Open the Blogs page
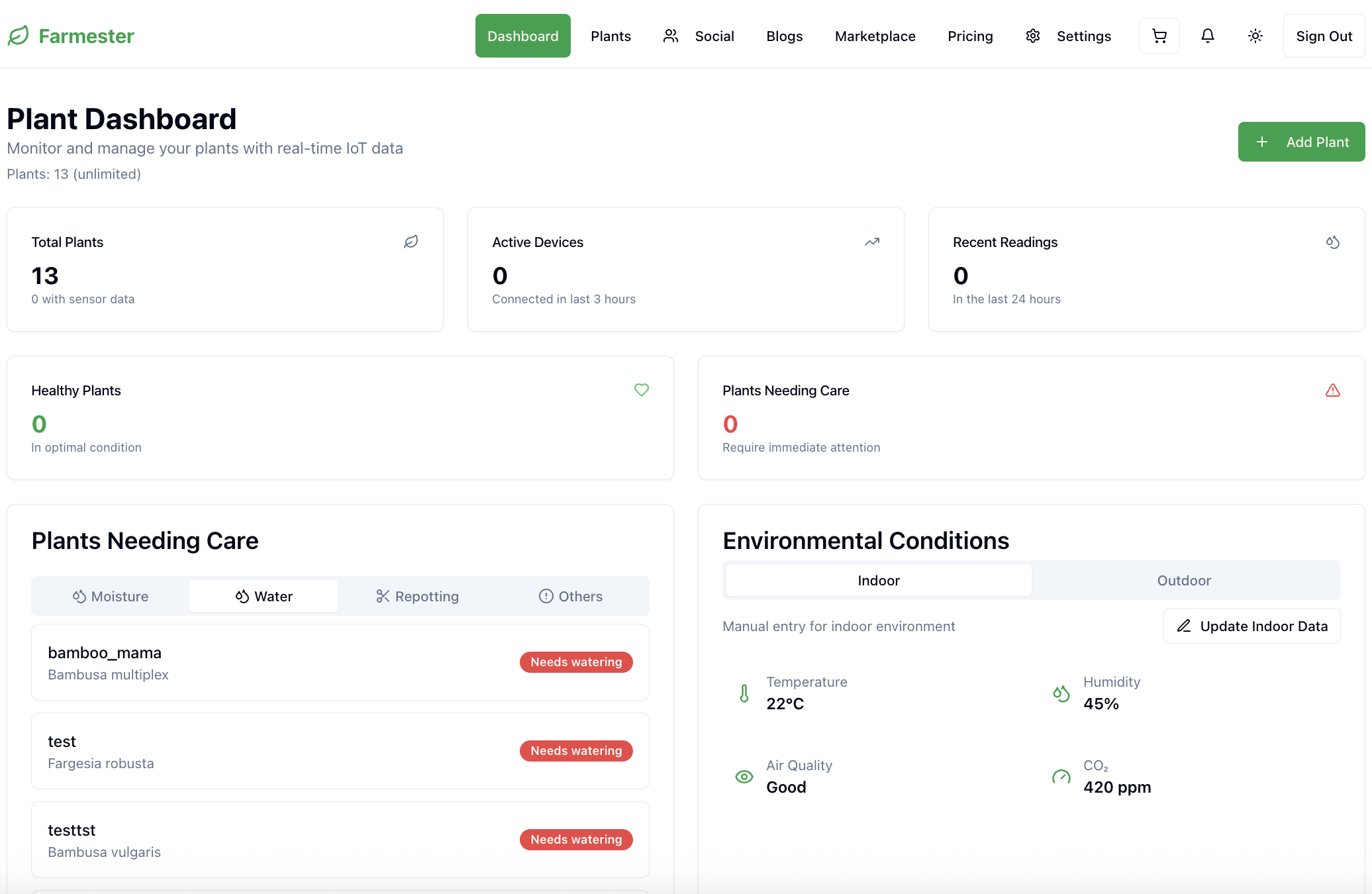 point(785,36)
